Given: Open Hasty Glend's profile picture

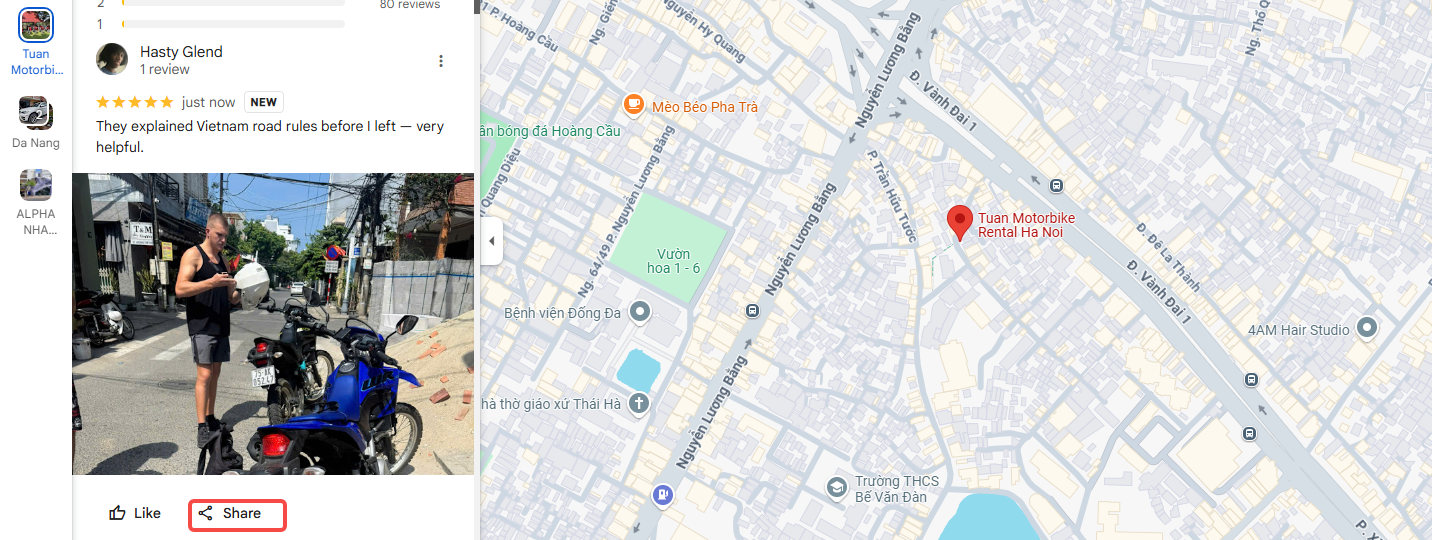Looking at the screenshot, I should (112, 59).
